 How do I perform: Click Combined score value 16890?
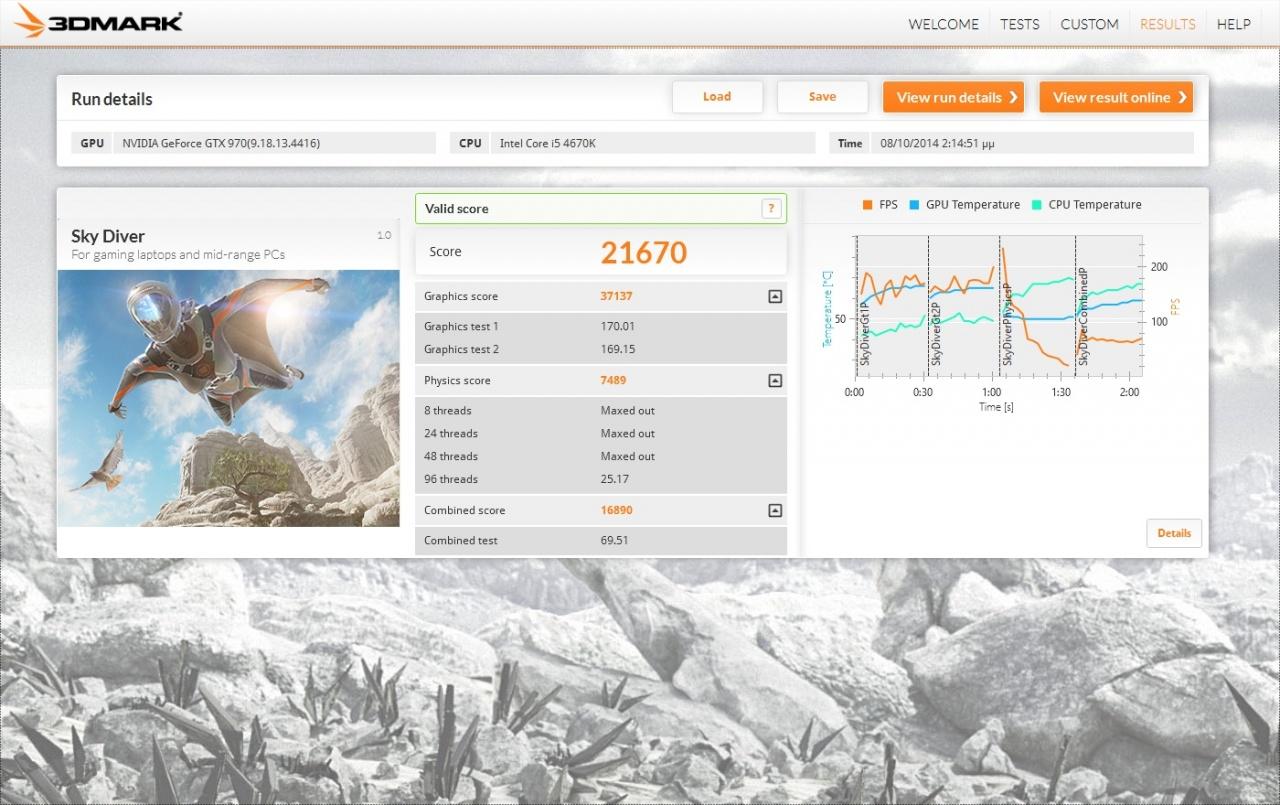pyautogui.click(x=616, y=511)
